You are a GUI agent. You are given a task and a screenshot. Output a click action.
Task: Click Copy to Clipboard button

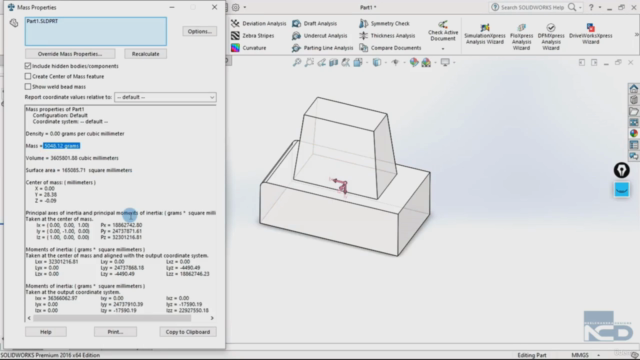click(x=188, y=332)
